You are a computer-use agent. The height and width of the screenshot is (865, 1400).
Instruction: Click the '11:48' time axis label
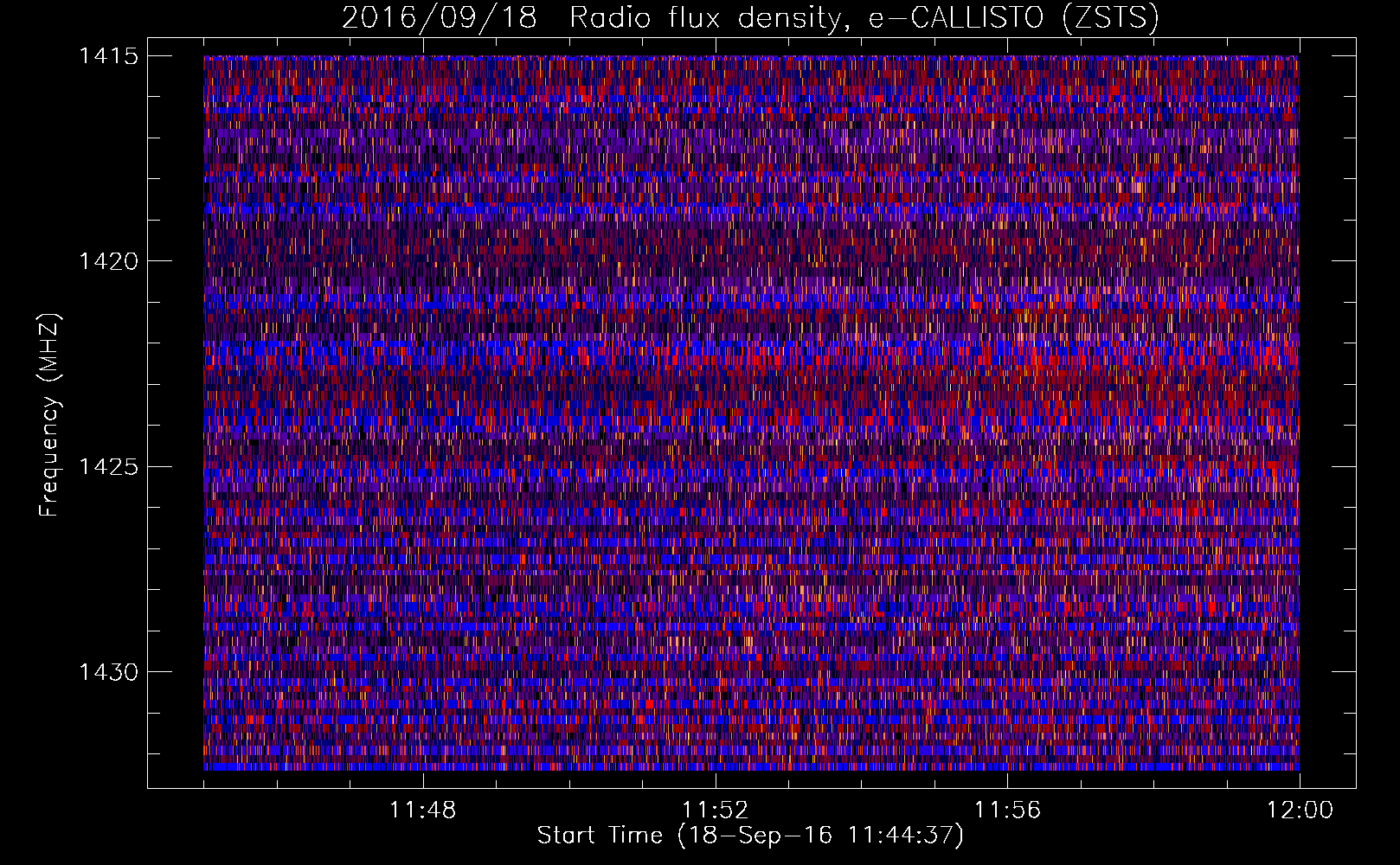click(x=422, y=811)
